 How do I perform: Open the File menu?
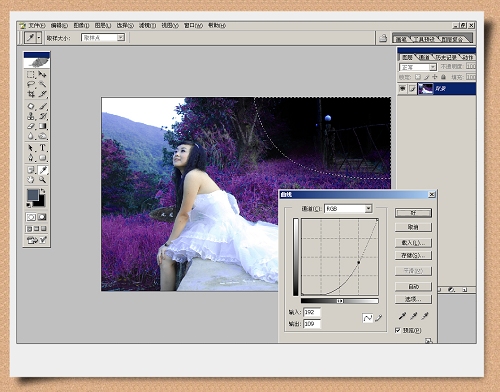(x=37, y=25)
